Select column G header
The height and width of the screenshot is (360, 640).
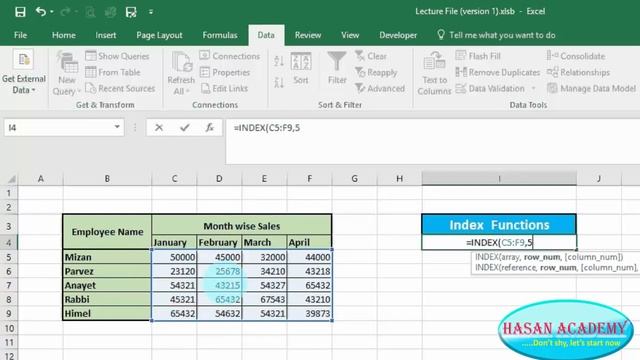(x=354, y=179)
